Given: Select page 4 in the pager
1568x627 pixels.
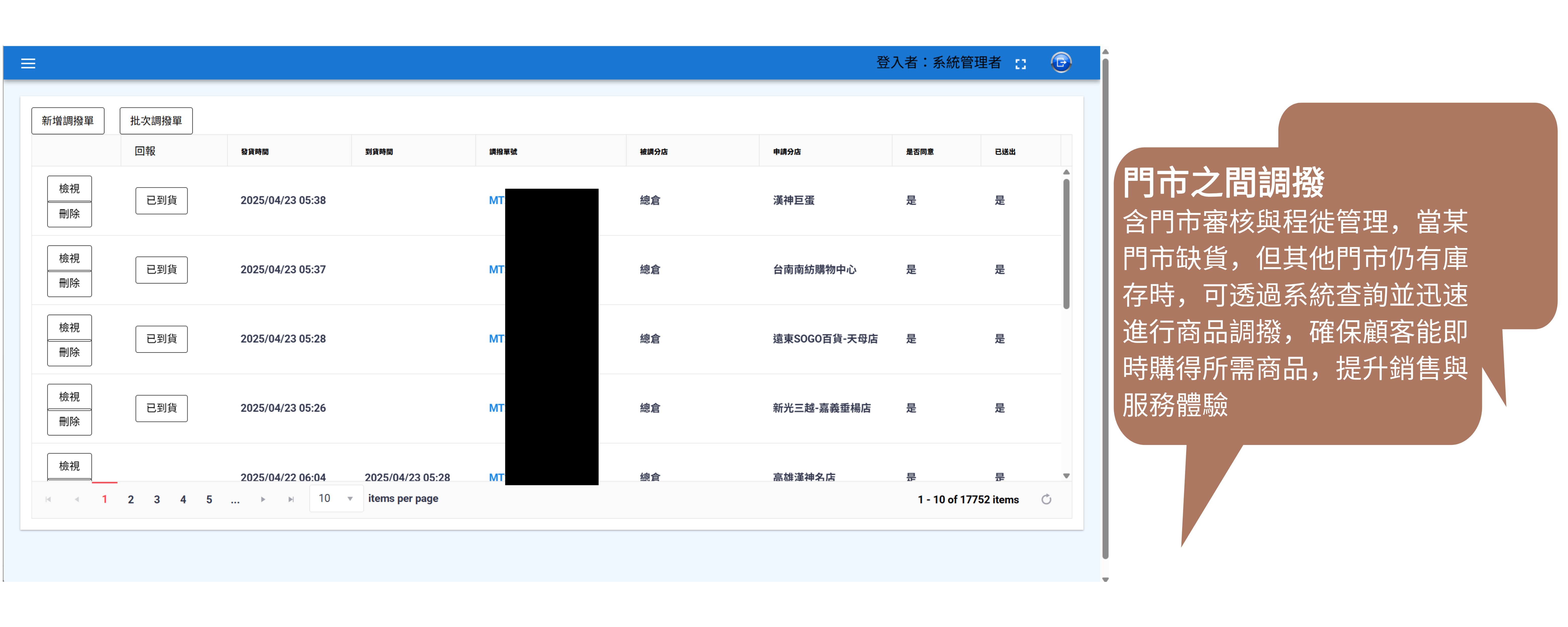Looking at the screenshot, I should coord(183,500).
